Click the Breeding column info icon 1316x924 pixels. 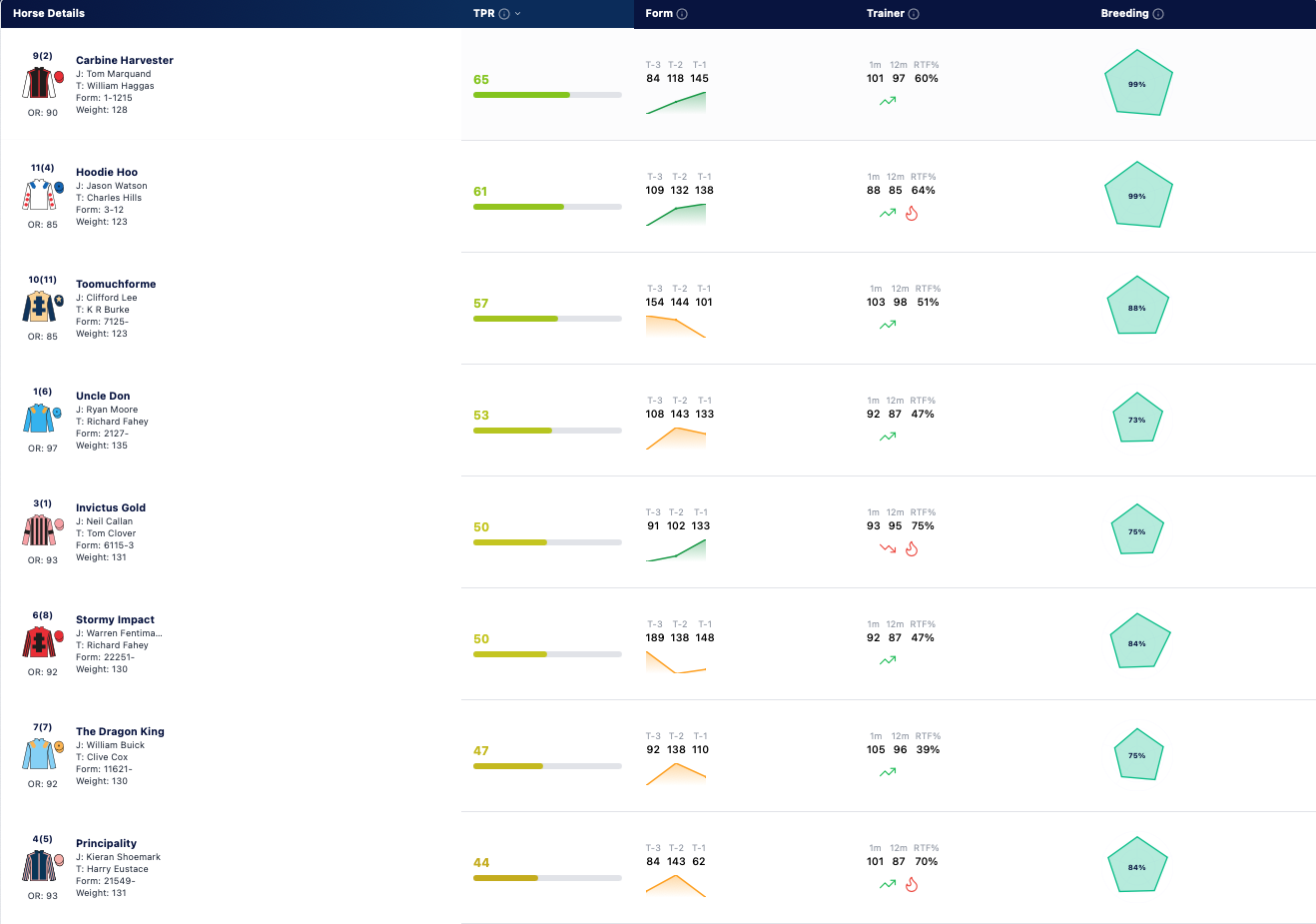pos(1158,14)
